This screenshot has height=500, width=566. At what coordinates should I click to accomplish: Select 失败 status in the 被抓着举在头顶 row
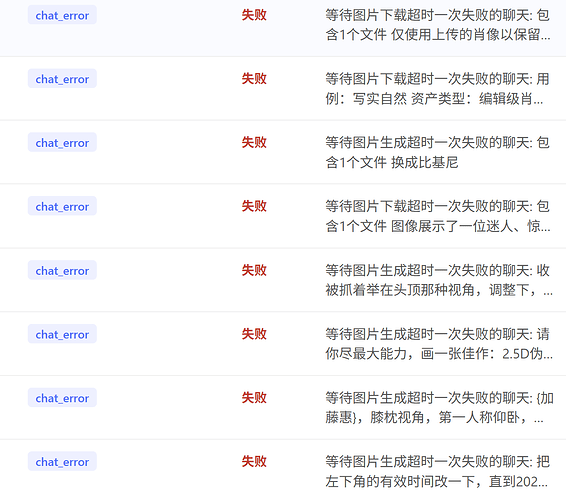coord(254,270)
